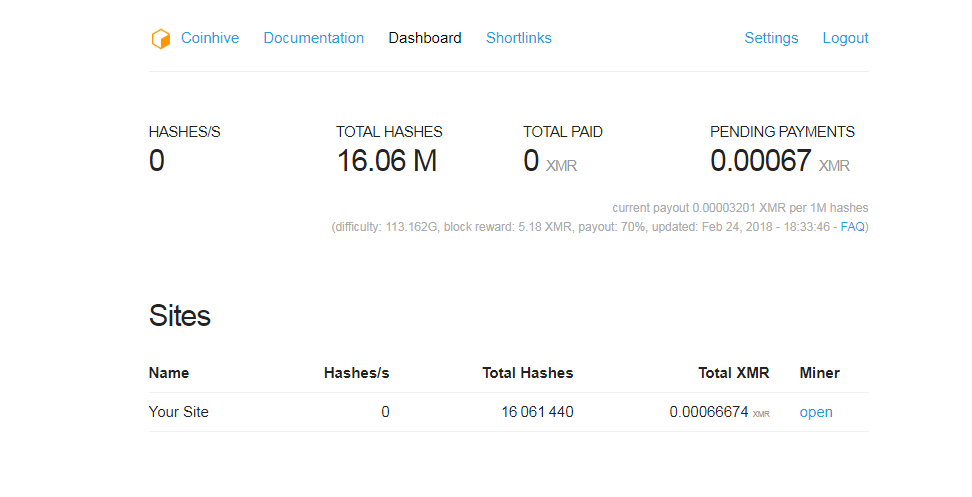Click the PENDING PAYMENTS label

782,132
